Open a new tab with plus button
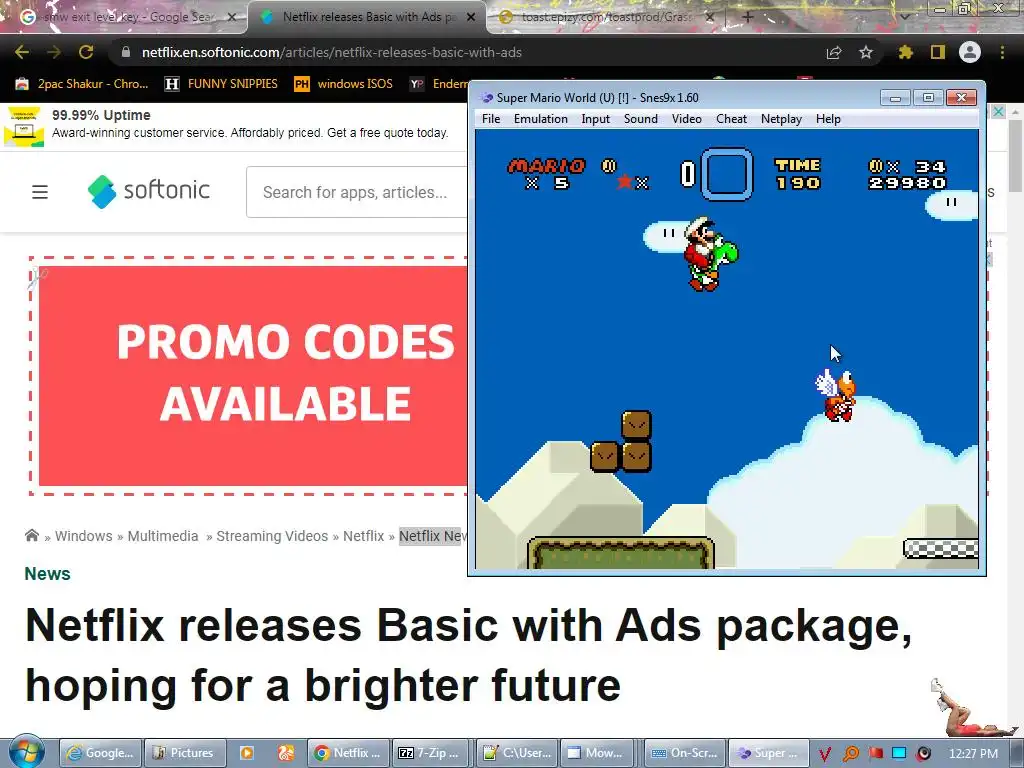 pos(748,17)
